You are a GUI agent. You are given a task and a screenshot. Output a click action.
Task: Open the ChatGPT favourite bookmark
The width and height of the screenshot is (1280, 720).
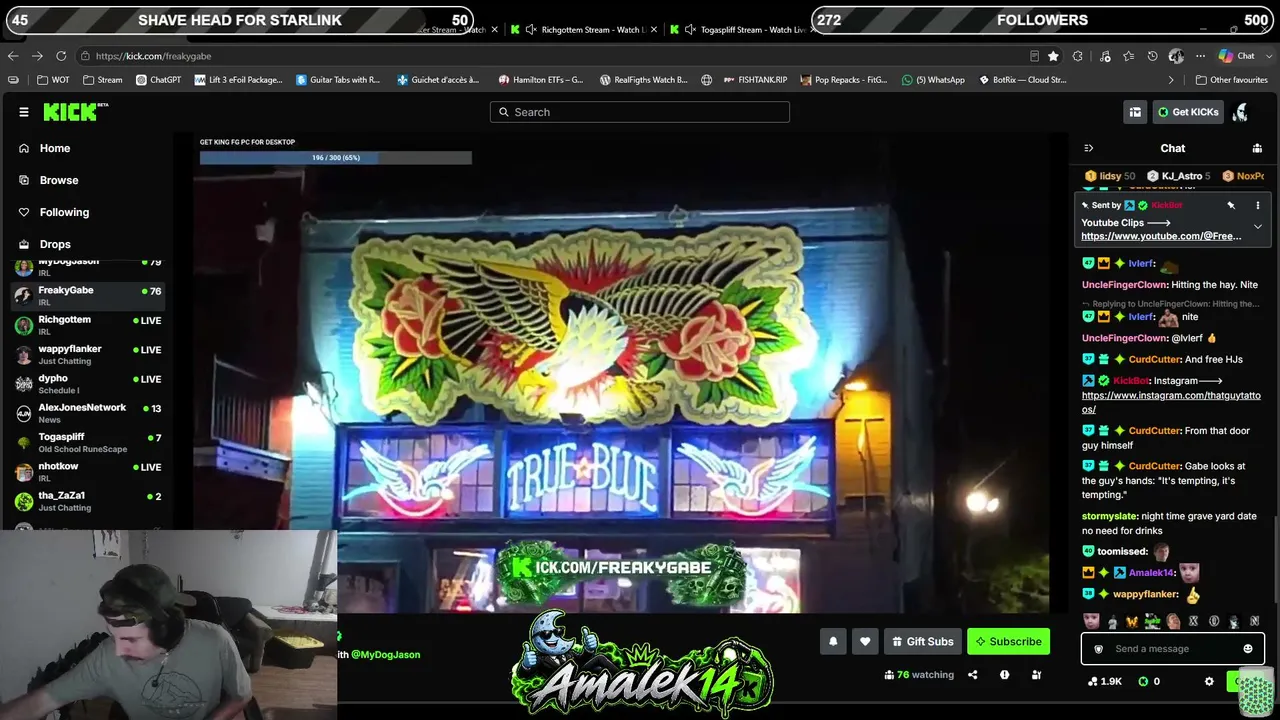pos(158,80)
